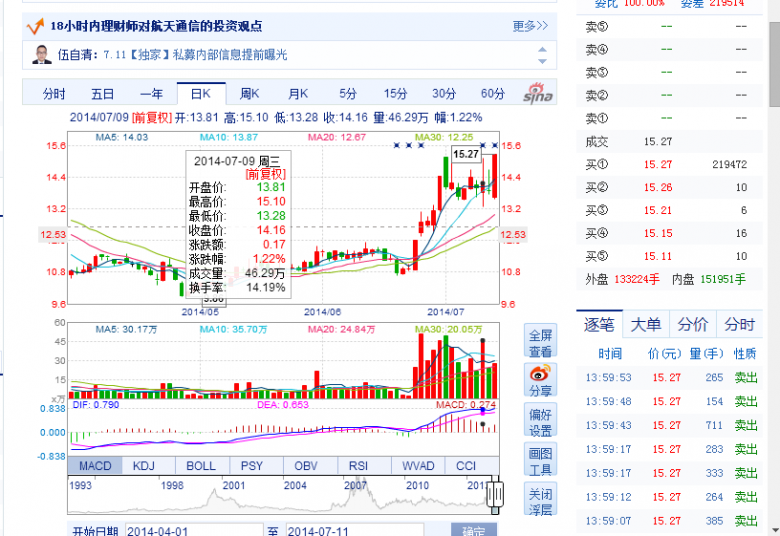The image size is (780, 536).
Task: Open the 更多>> link for advisor opinions
Action: tap(530, 26)
